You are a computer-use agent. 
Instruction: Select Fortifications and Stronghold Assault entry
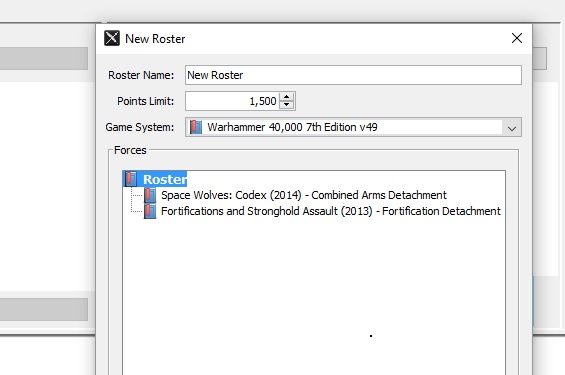pos(331,211)
